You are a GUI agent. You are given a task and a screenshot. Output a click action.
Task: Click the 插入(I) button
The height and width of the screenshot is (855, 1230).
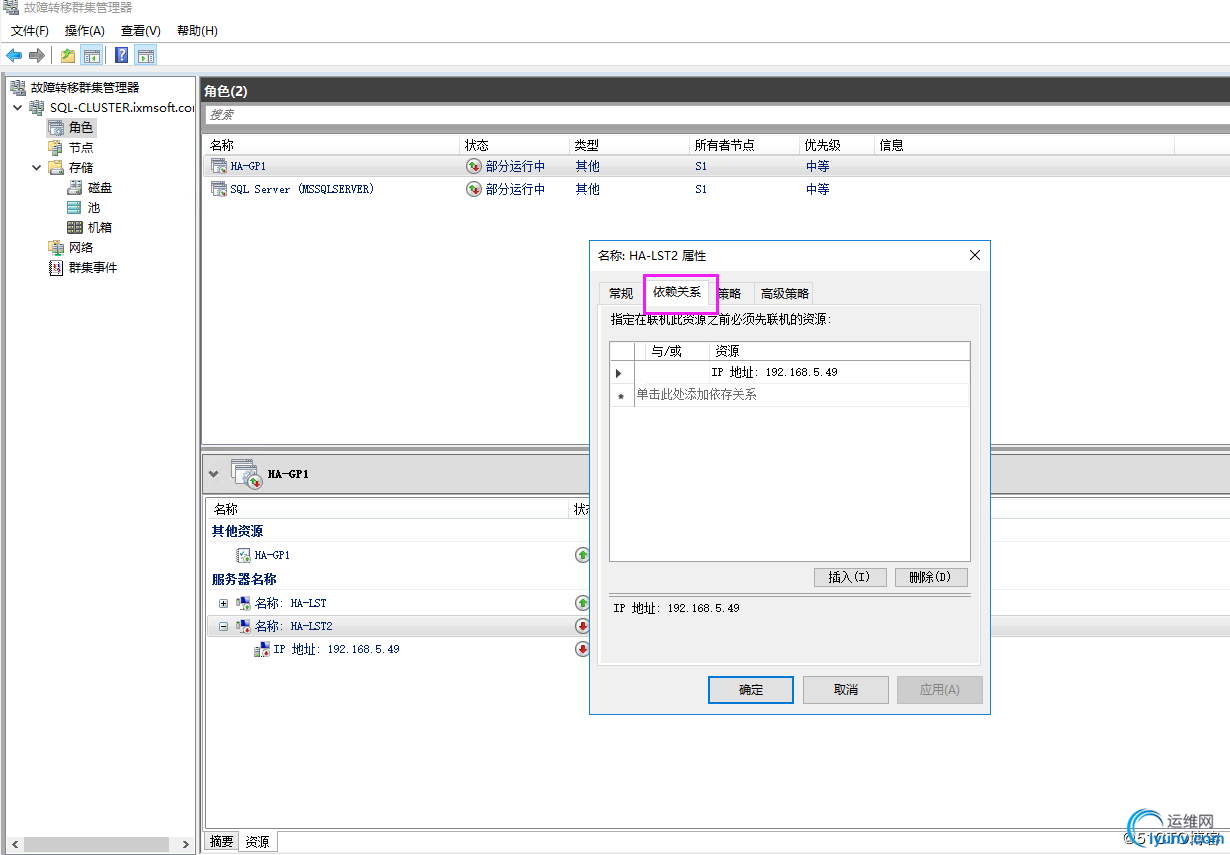click(850, 577)
